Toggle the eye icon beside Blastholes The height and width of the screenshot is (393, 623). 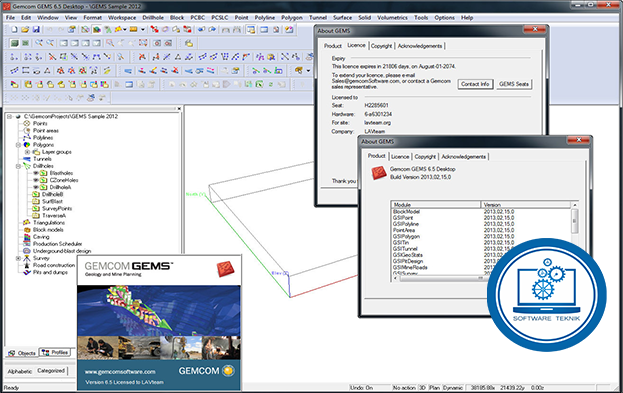36,173
